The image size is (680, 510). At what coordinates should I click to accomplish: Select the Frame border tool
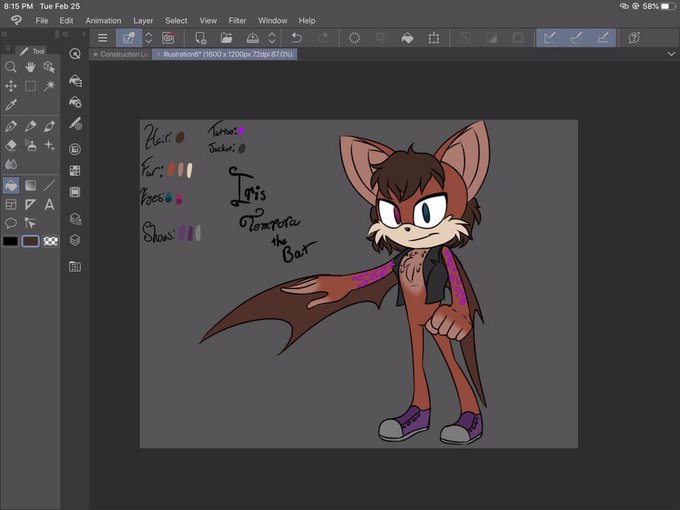(11, 204)
